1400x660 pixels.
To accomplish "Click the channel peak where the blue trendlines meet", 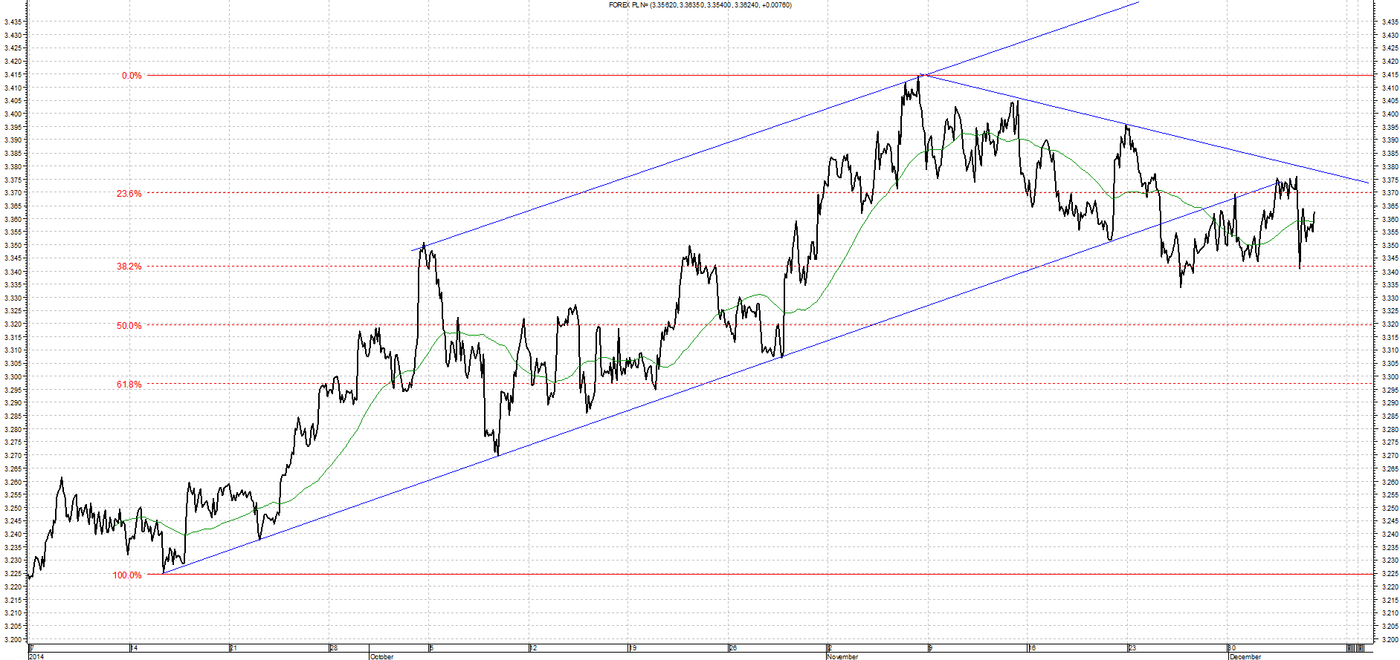I will pos(920,75).
